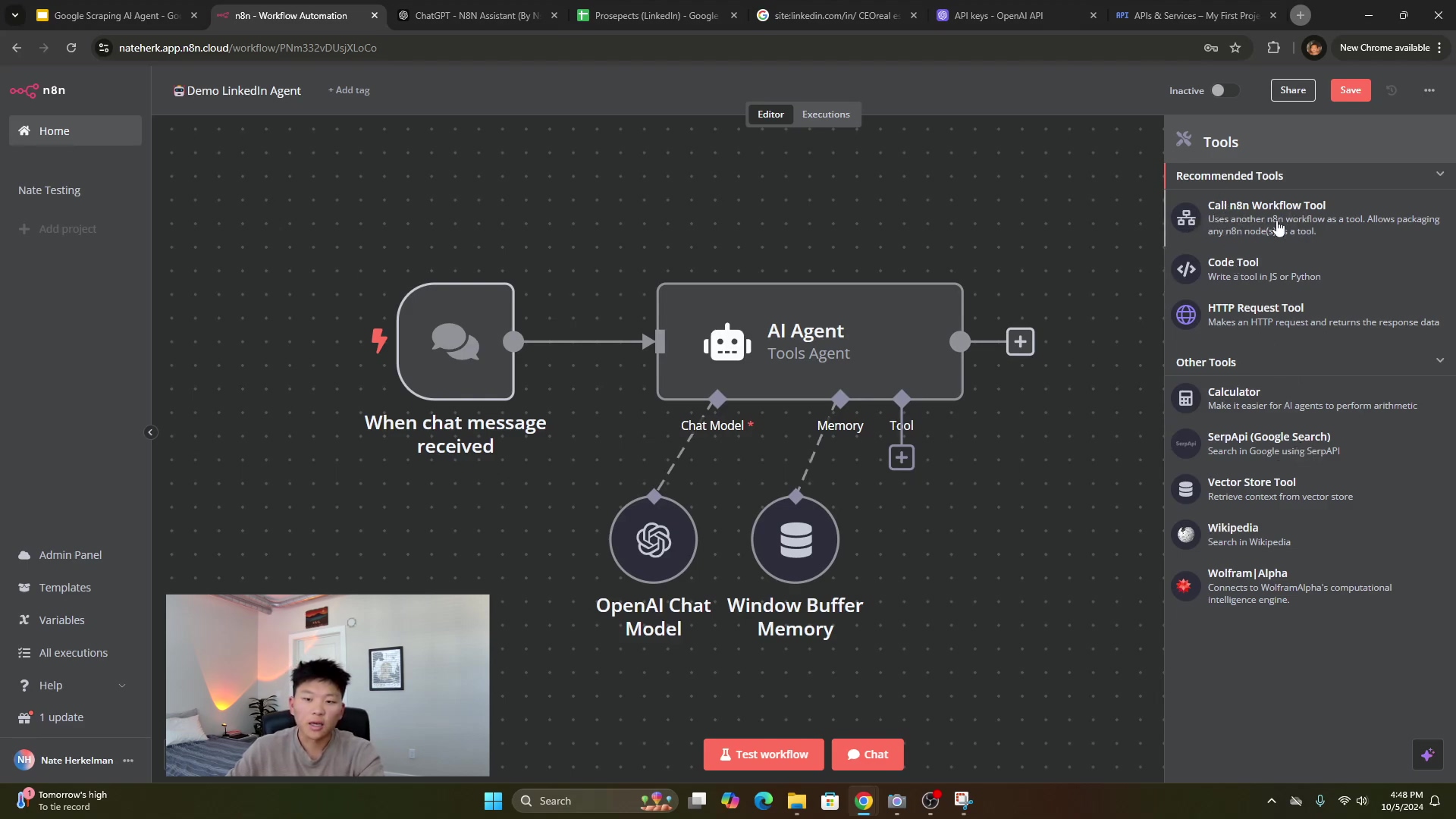Open Nate Testing project
The width and height of the screenshot is (1456, 819).
click(x=49, y=190)
